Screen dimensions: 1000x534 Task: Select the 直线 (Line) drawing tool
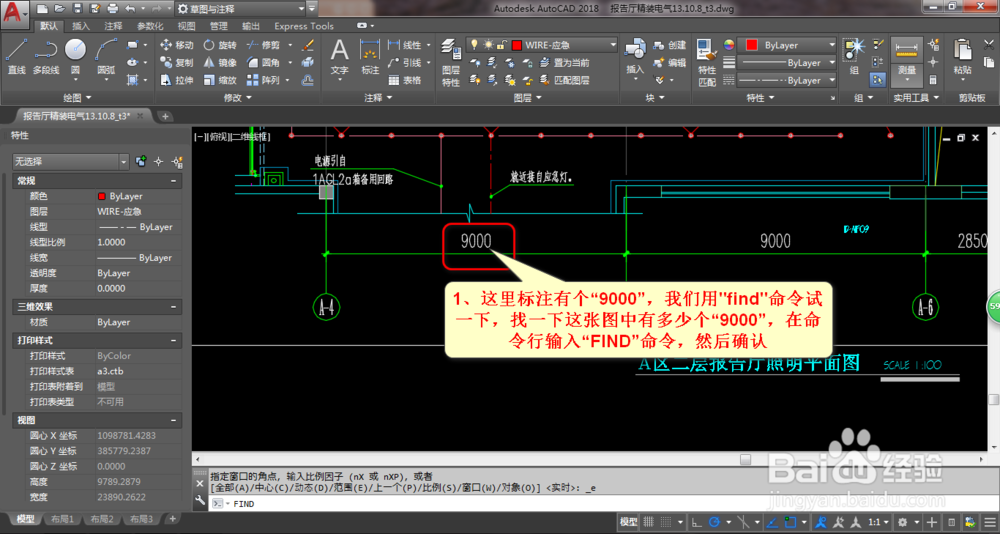click(x=16, y=56)
